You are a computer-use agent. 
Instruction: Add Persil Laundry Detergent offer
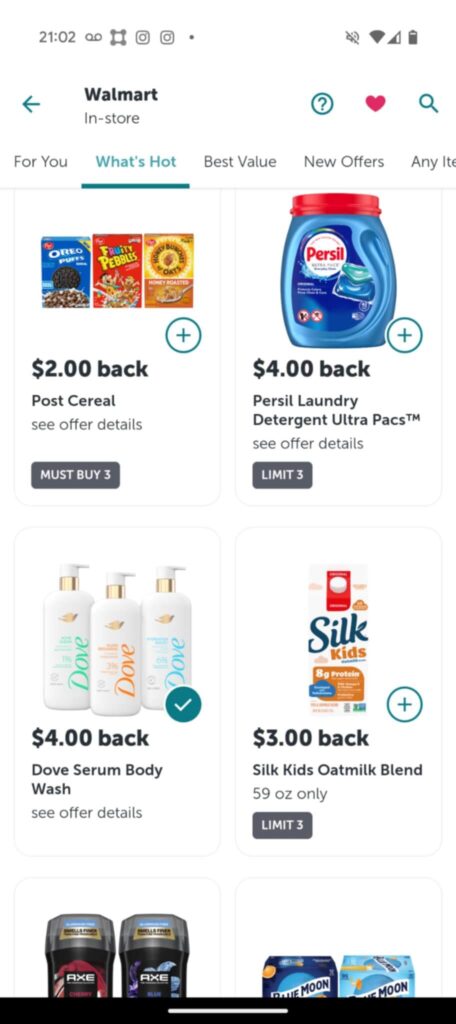pos(404,335)
